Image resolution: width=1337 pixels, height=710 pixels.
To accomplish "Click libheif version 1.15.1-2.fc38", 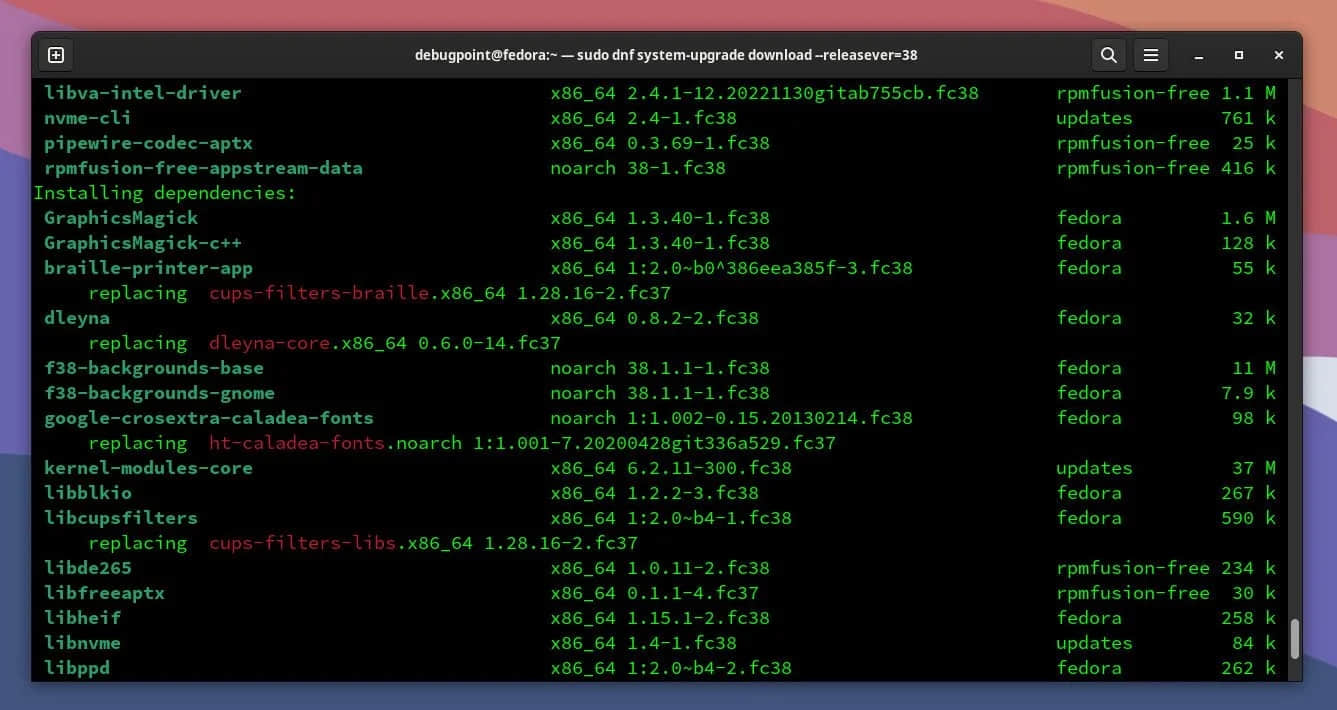I will (x=698, y=618).
